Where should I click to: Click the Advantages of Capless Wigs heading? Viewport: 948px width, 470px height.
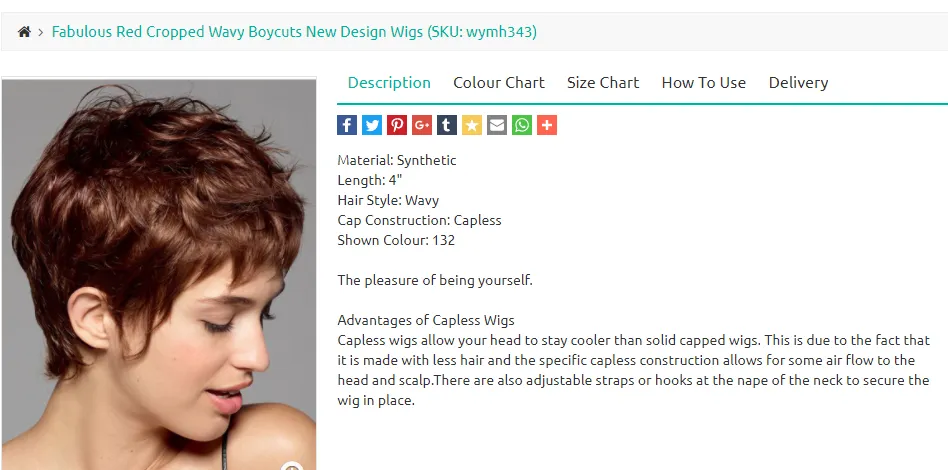[426, 320]
